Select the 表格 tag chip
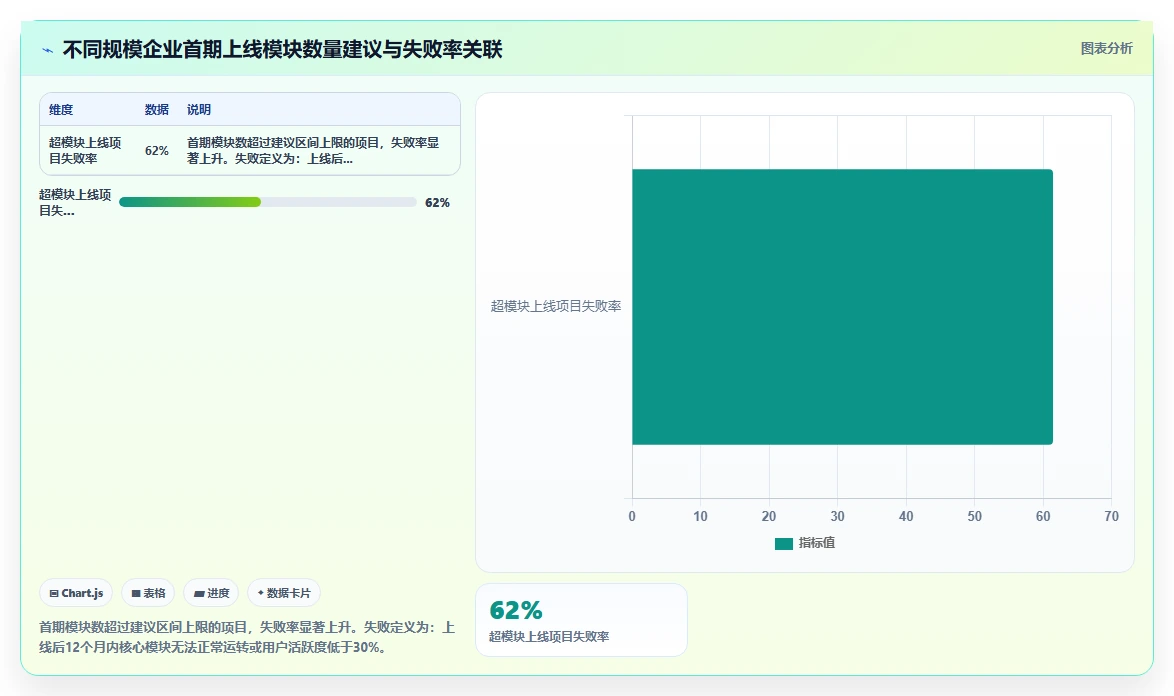Screen dimensions: 1174x696 point(148,593)
